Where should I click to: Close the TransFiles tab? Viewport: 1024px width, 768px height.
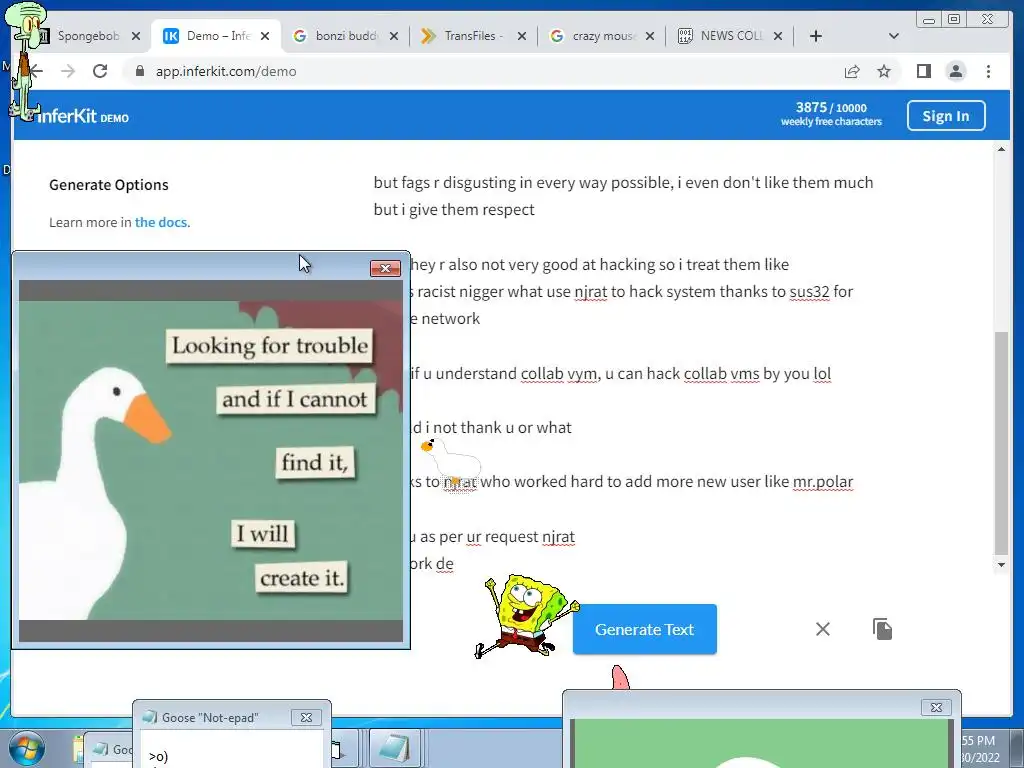coord(522,36)
